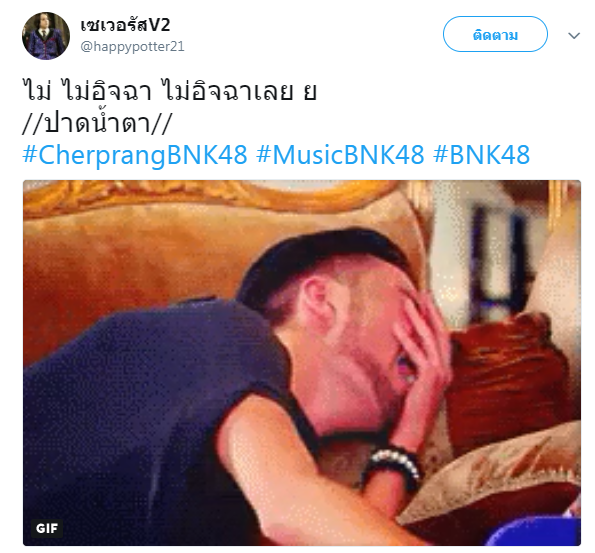
Task: Click the @happypotter21 handle
Action: click(x=132, y=46)
